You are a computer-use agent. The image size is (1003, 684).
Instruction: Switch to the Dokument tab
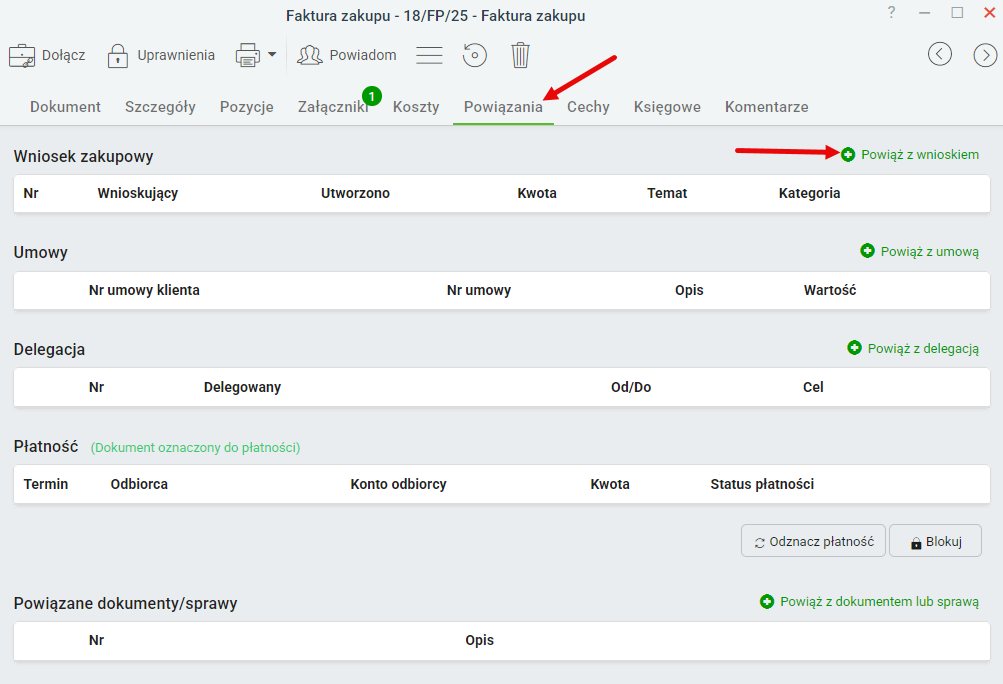tap(65, 107)
